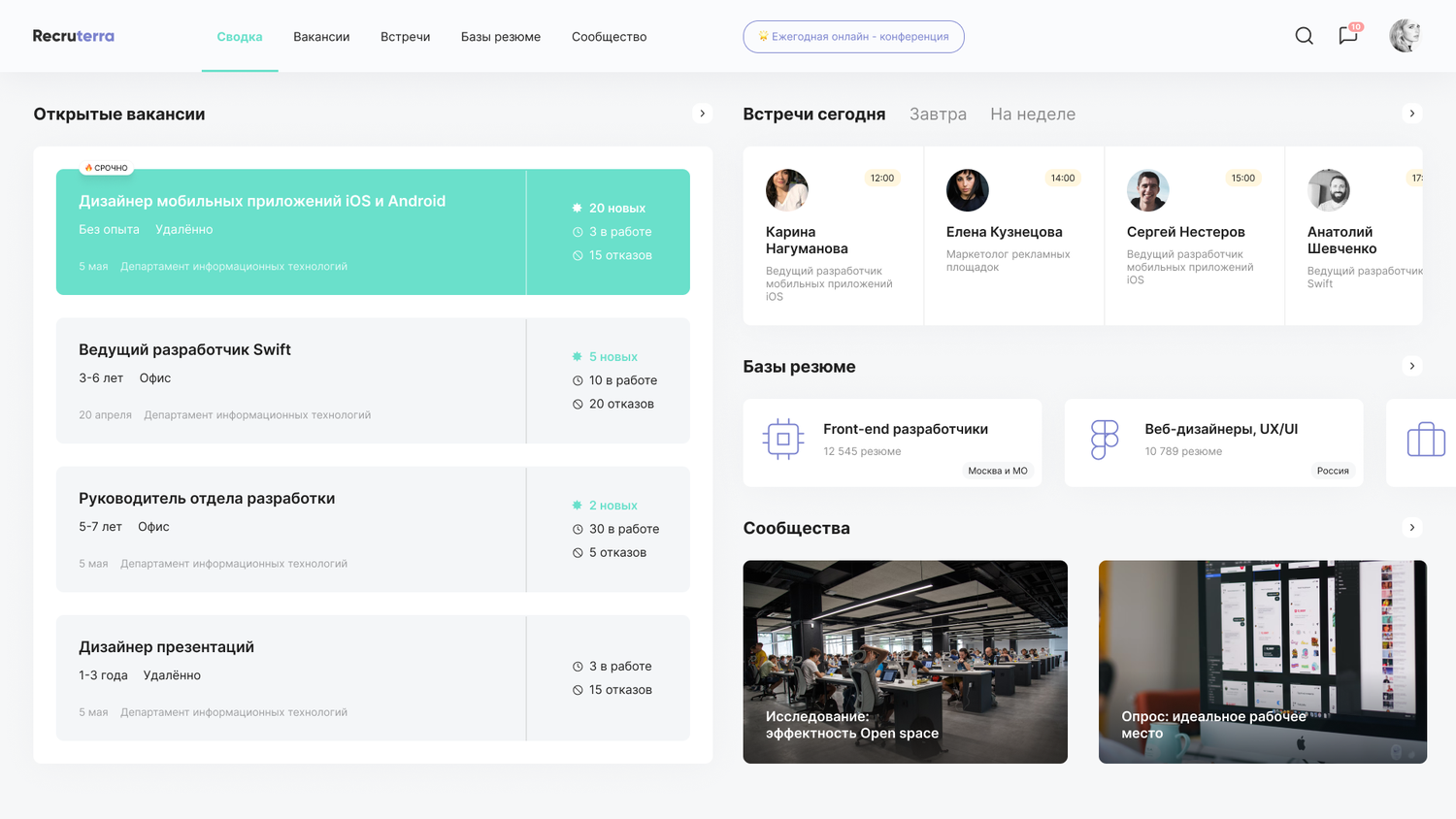Switch to the На неделе tab
1456x819 pixels.
[x=1033, y=115]
